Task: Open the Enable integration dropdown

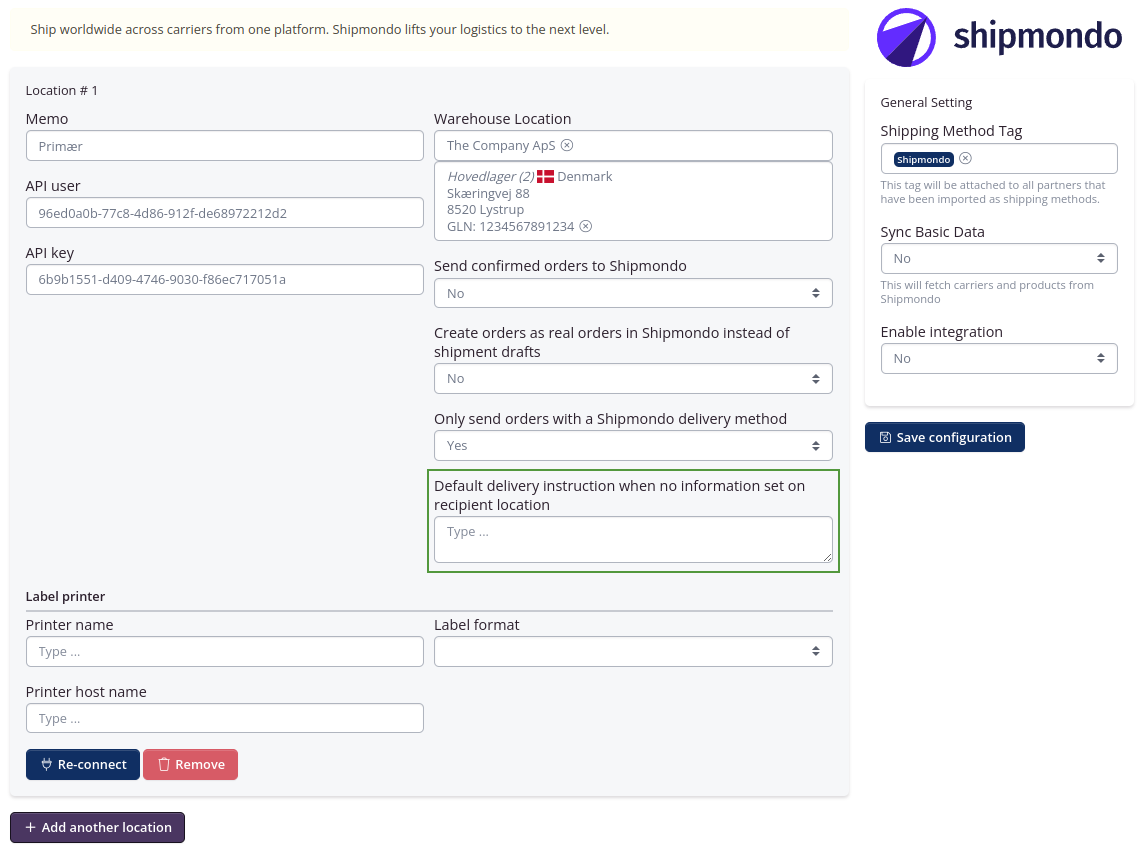Action: point(998,358)
